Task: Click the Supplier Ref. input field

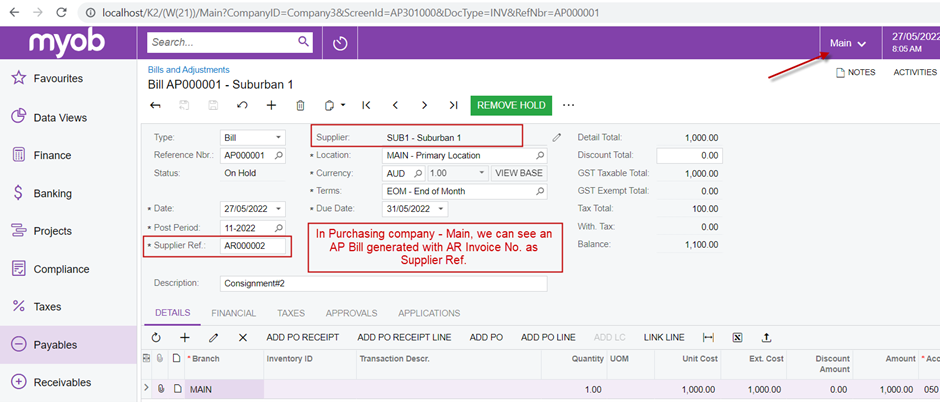Action: (252, 246)
